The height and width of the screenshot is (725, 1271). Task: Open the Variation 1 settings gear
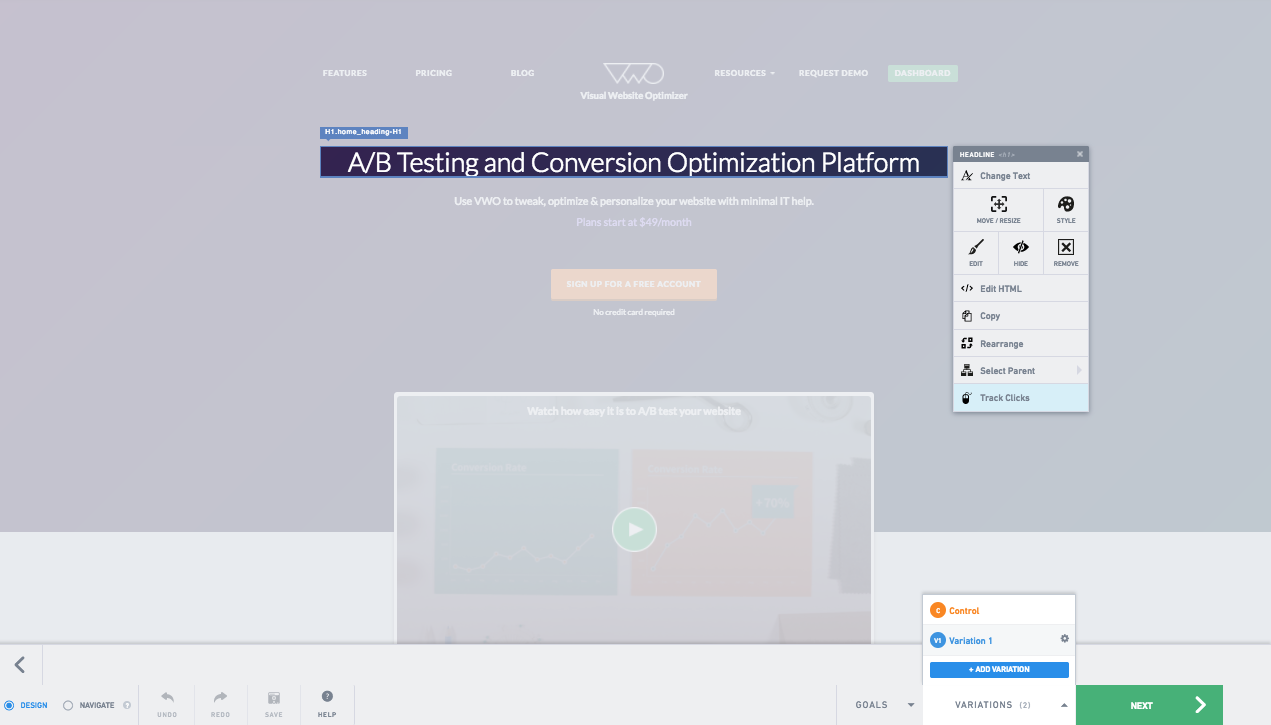click(x=1064, y=639)
